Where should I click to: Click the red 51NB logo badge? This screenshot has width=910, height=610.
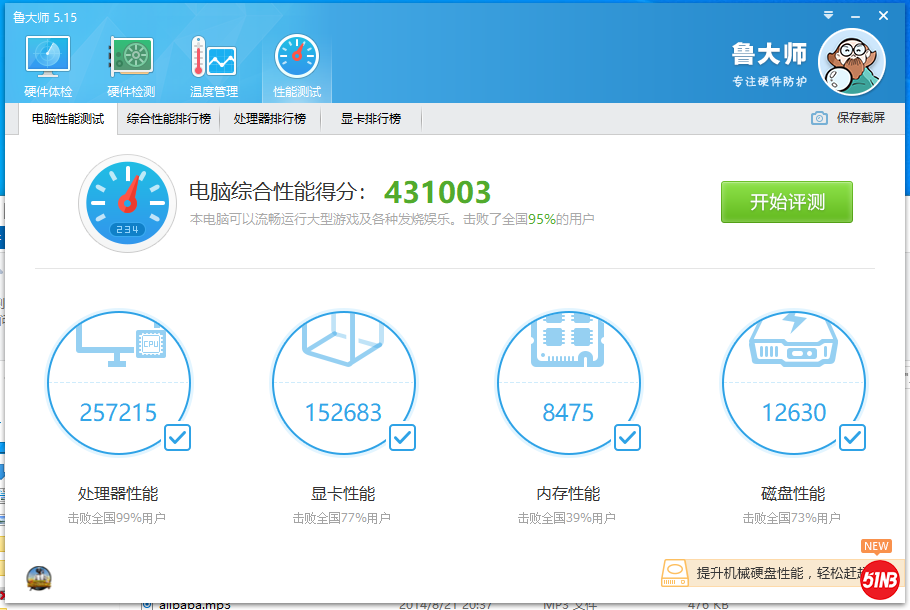[879, 579]
